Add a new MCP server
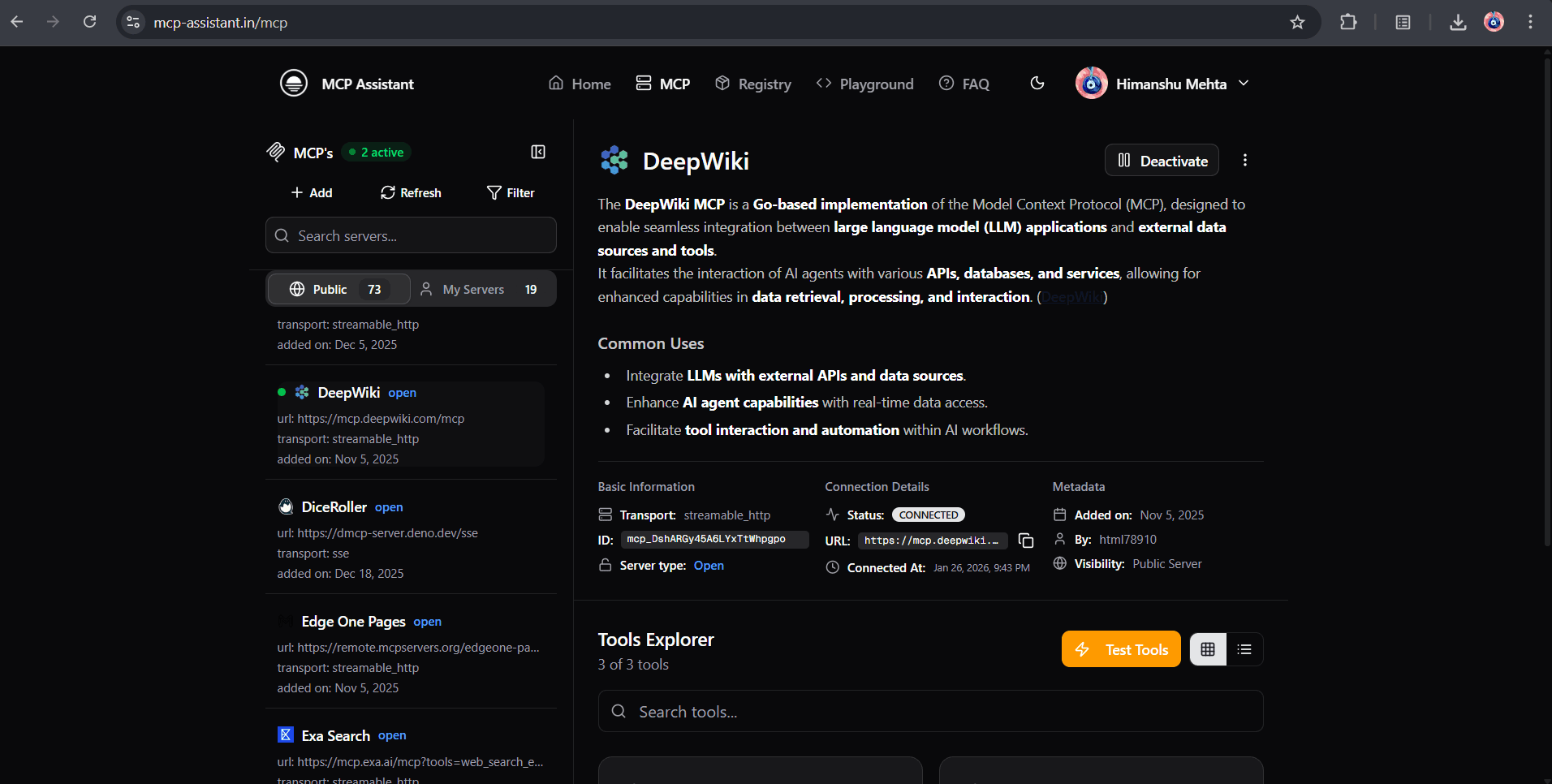This screenshot has width=1552, height=784. coord(311,192)
